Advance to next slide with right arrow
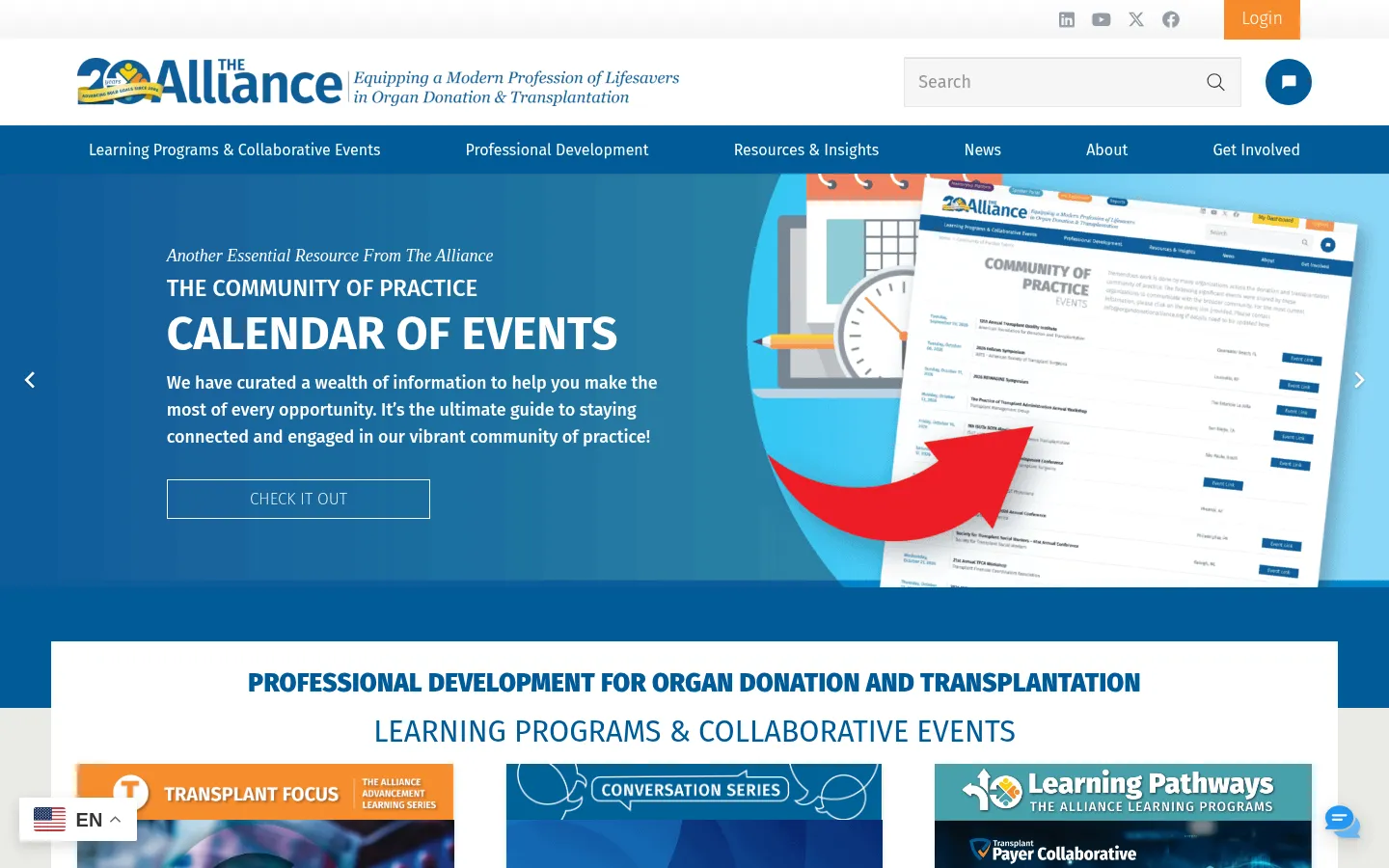Screen dimensions: 1389x868 click(x=1359, y=380)
